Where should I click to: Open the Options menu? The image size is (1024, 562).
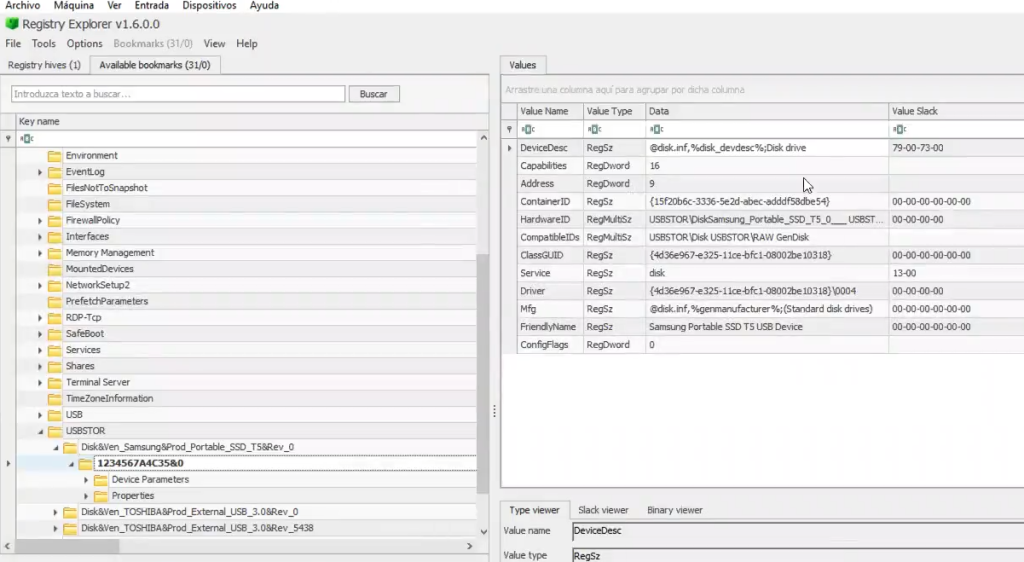tap(84, 44)
